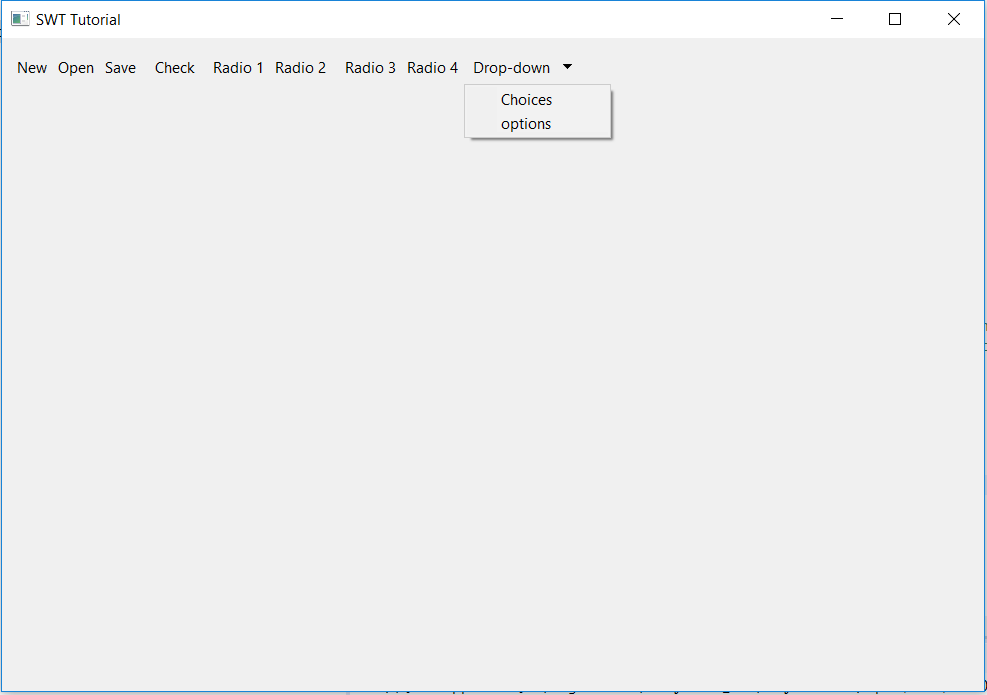Collapse the open Drop-down menu panel

567,67
